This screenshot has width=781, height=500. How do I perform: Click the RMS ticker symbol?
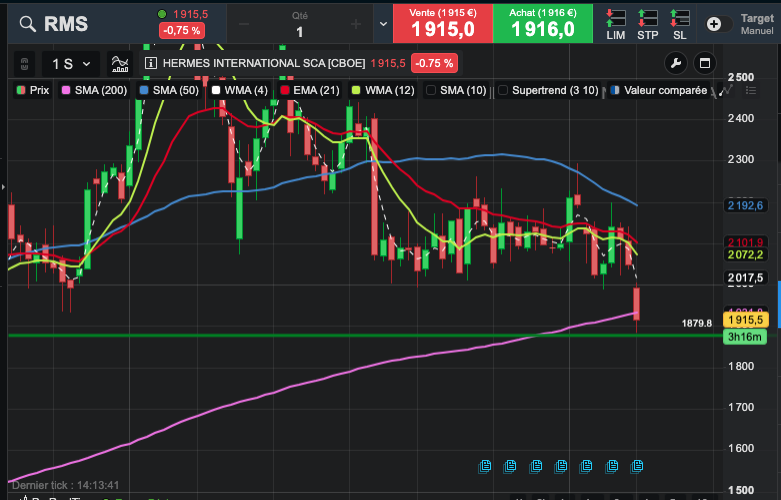[x=66, y=24]
